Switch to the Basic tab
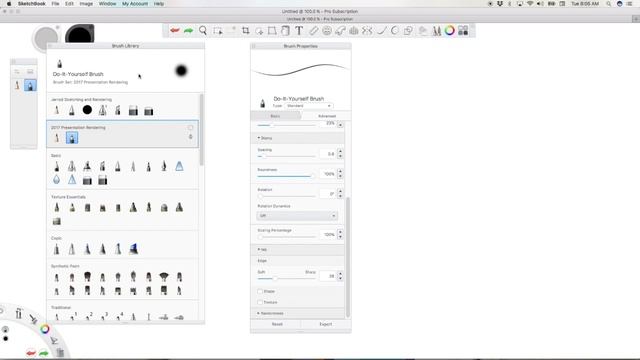The height and width of the screenshot is (360, 640). pos(276,116)
